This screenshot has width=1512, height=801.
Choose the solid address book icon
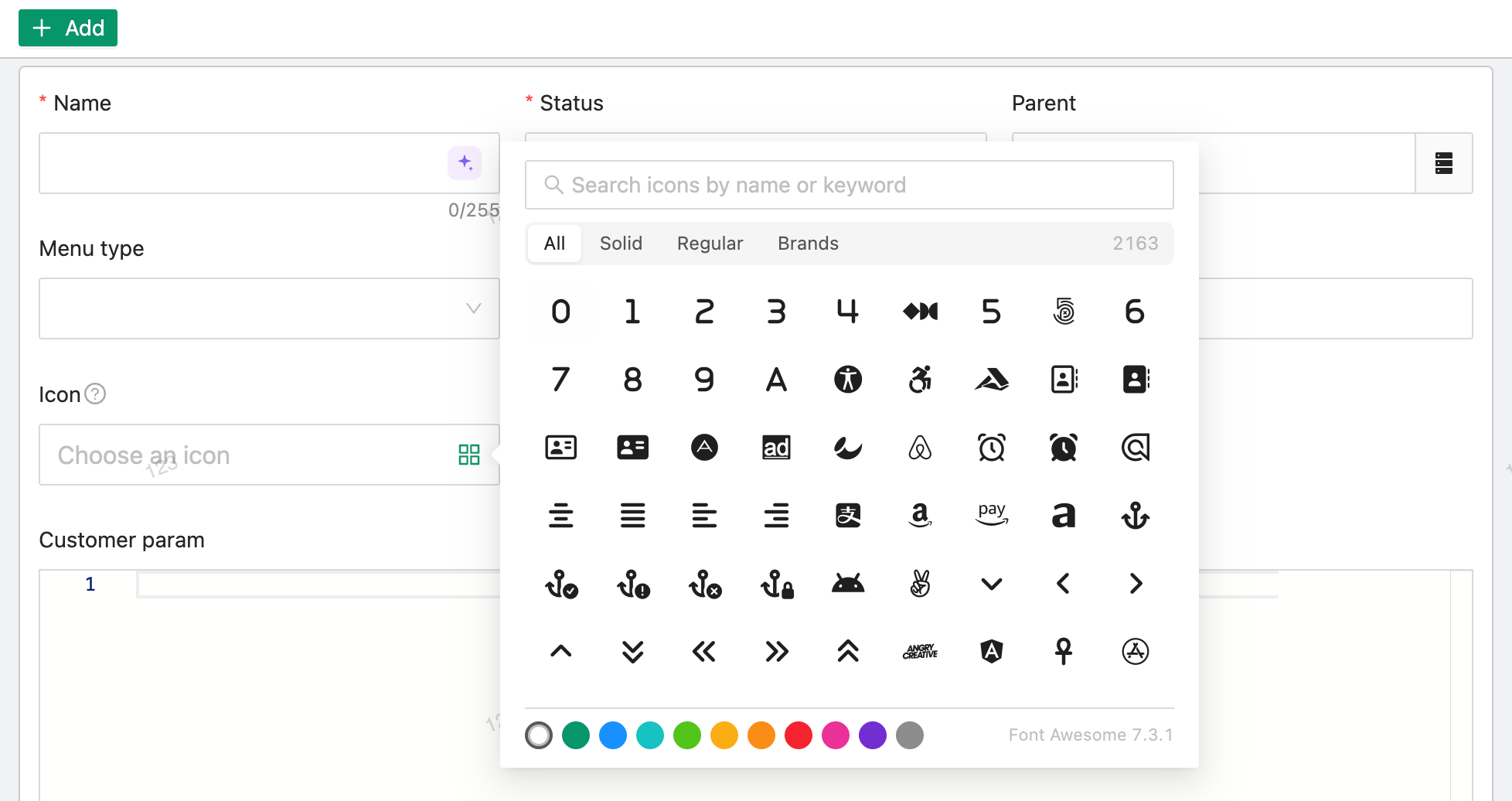tap(1136, 380)
